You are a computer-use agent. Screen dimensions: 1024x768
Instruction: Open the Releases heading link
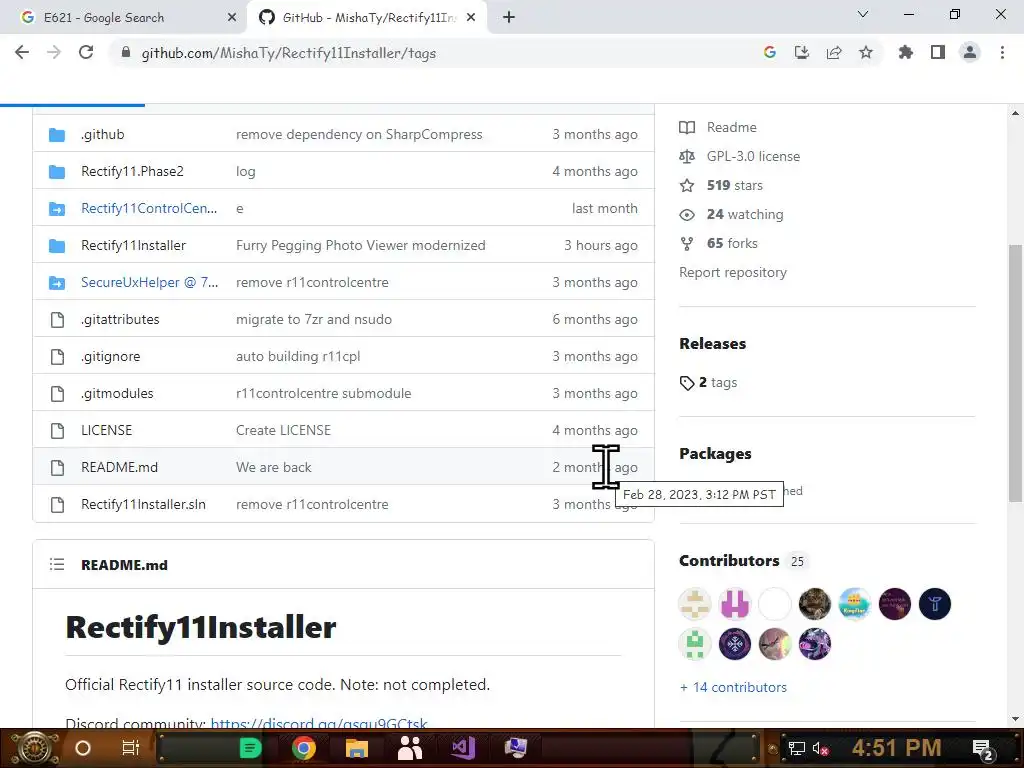click(x=712, y=344)
